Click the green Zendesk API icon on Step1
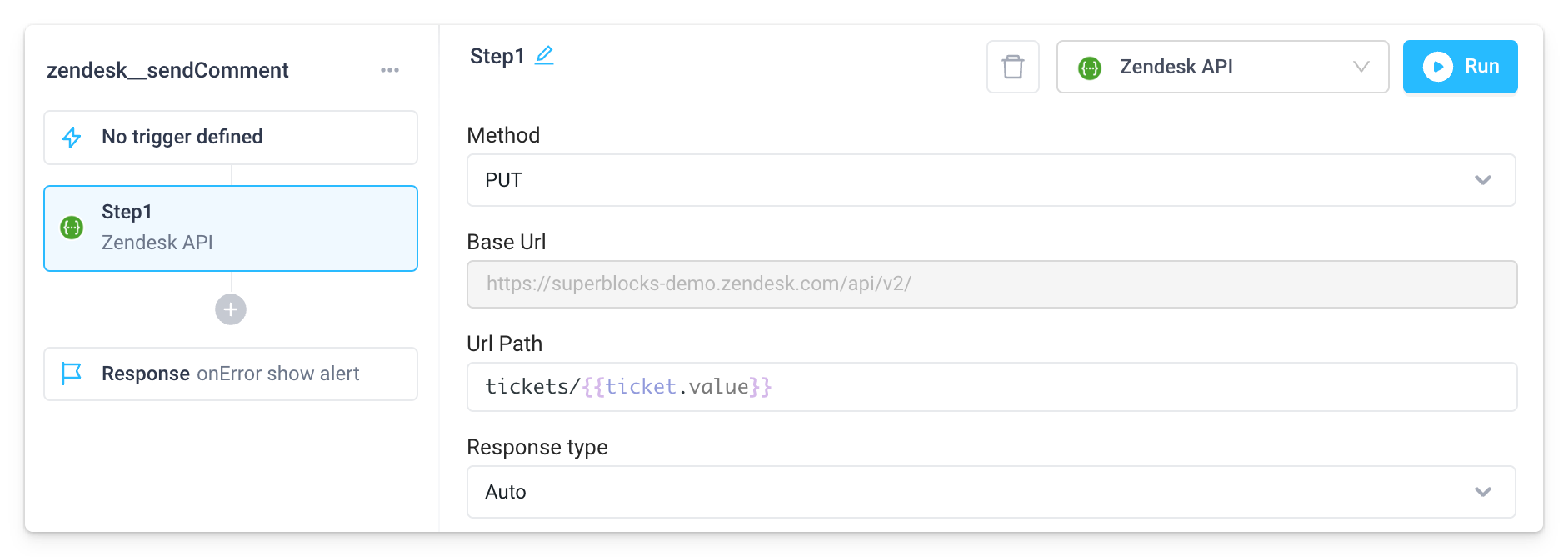 click(72, 227)
